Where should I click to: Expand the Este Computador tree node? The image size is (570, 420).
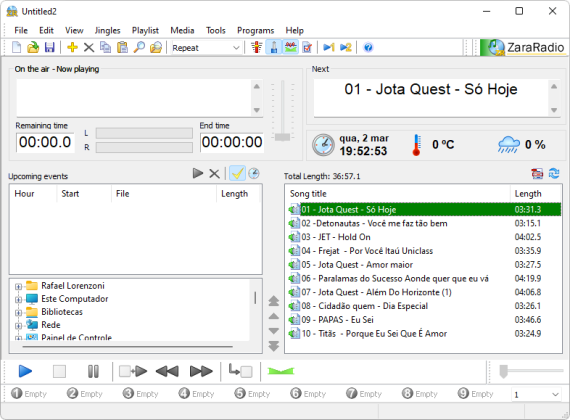pos(18,299)
